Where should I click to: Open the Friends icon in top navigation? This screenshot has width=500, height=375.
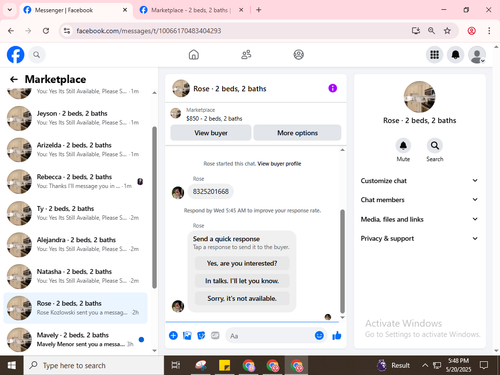tap(246, 55)
